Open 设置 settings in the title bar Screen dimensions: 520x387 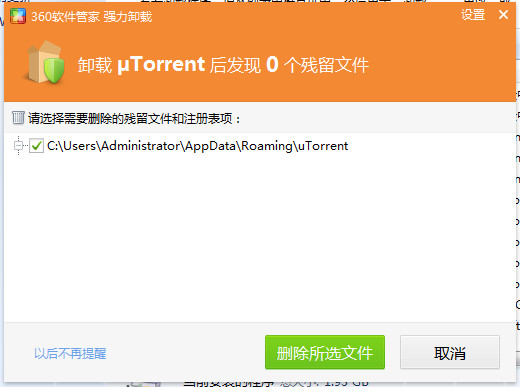473,15
